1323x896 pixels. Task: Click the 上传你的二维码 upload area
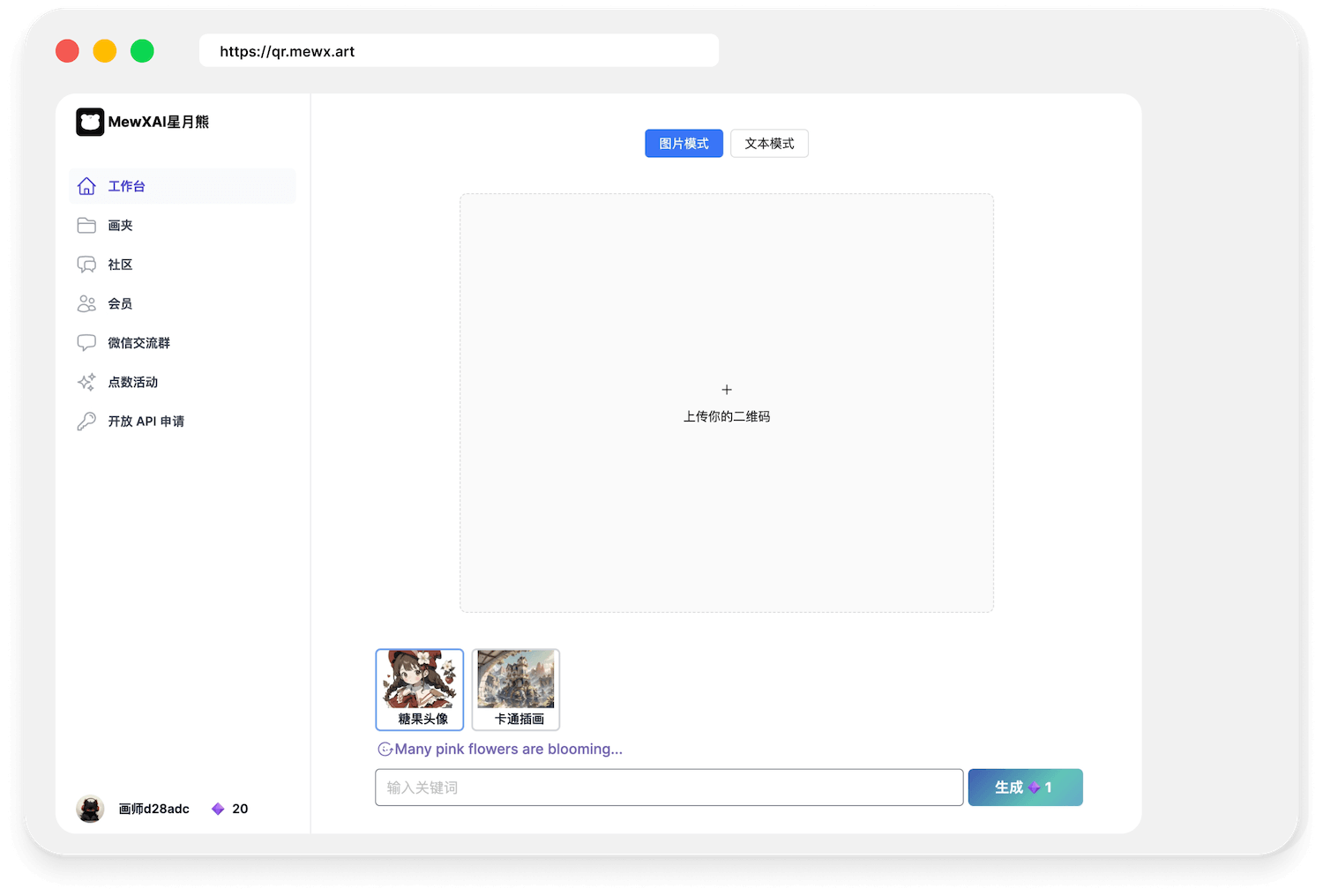pyautogui.click(x=726, y=402)
